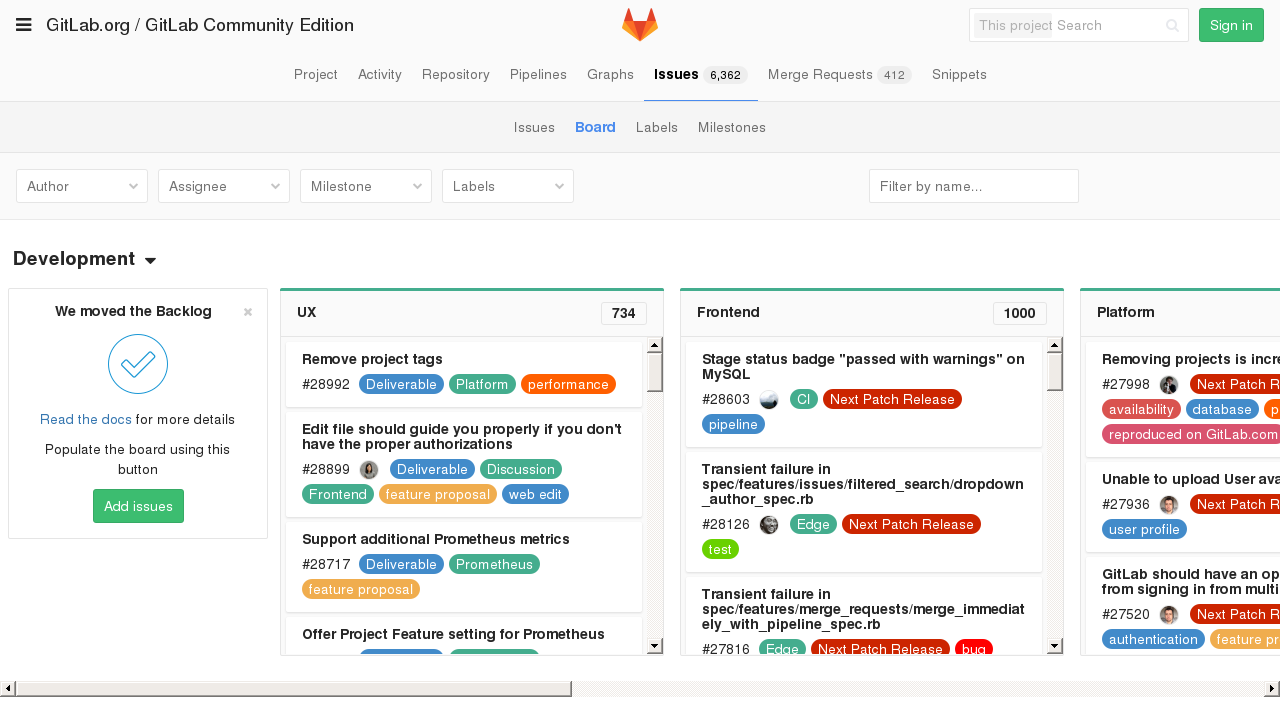
Task: Focus the project search field
Action: [x=1079, y=25]
